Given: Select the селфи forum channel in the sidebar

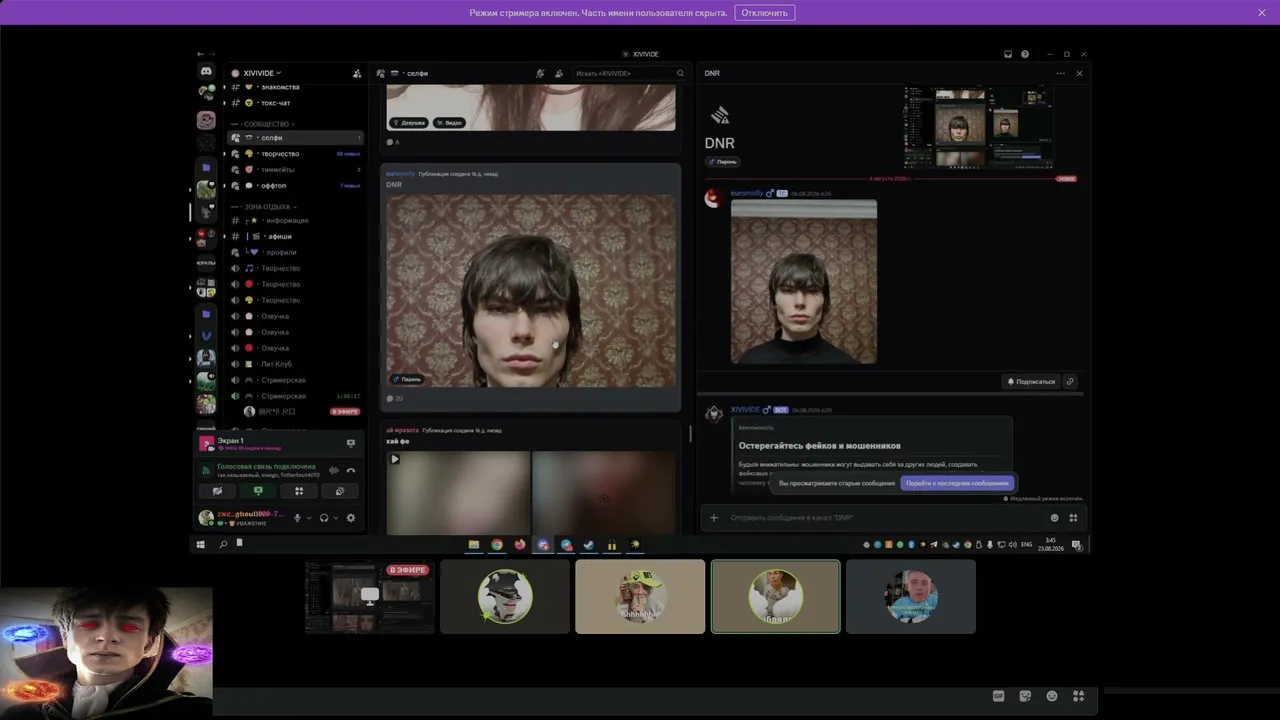Looking at the screenshot, I should pyautogui.click(x=295, y=137).
